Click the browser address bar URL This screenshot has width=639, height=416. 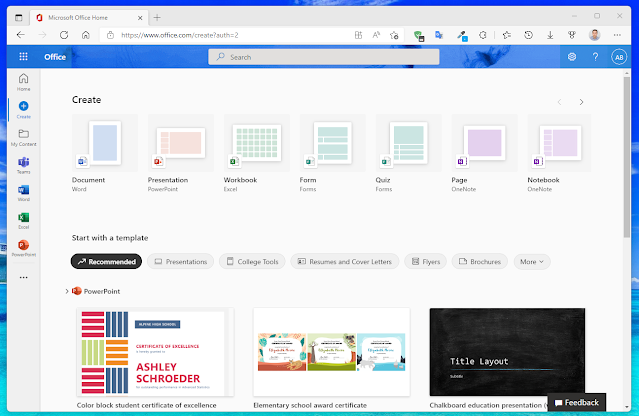click(180, 35)
